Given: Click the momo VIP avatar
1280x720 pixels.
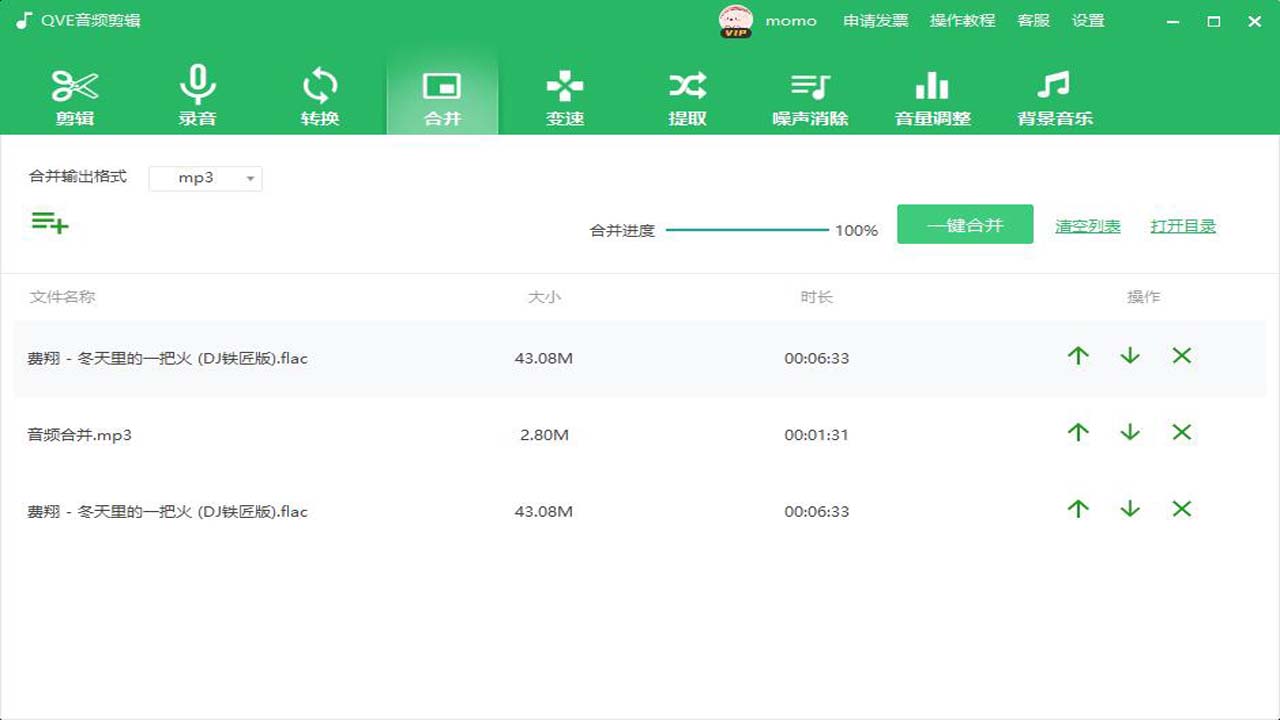Looking at the screenshot, I should [x=736, y=21].
